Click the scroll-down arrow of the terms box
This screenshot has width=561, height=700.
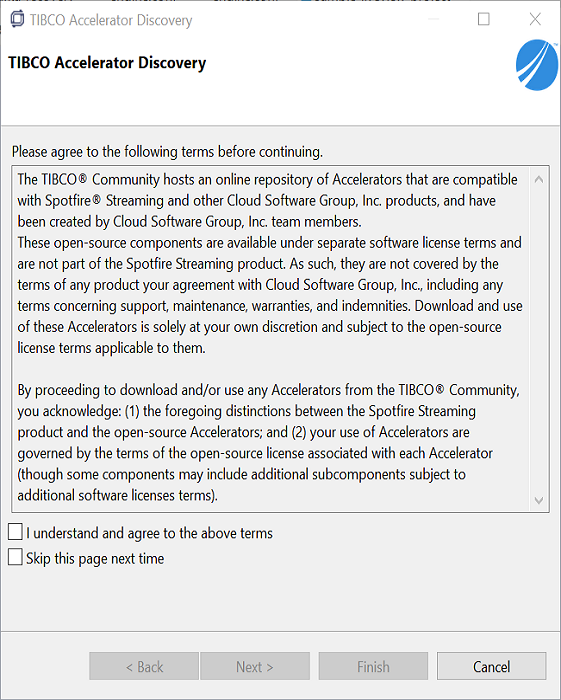coord(539,500)
